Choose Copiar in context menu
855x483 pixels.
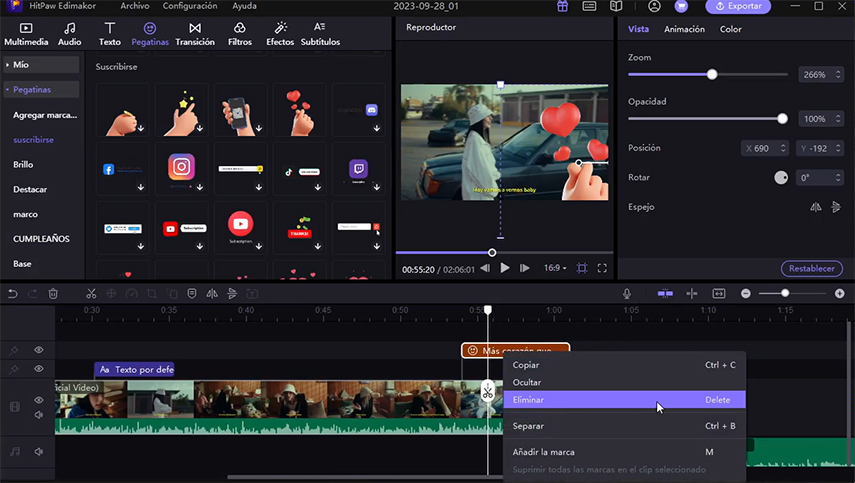(624, 365)
